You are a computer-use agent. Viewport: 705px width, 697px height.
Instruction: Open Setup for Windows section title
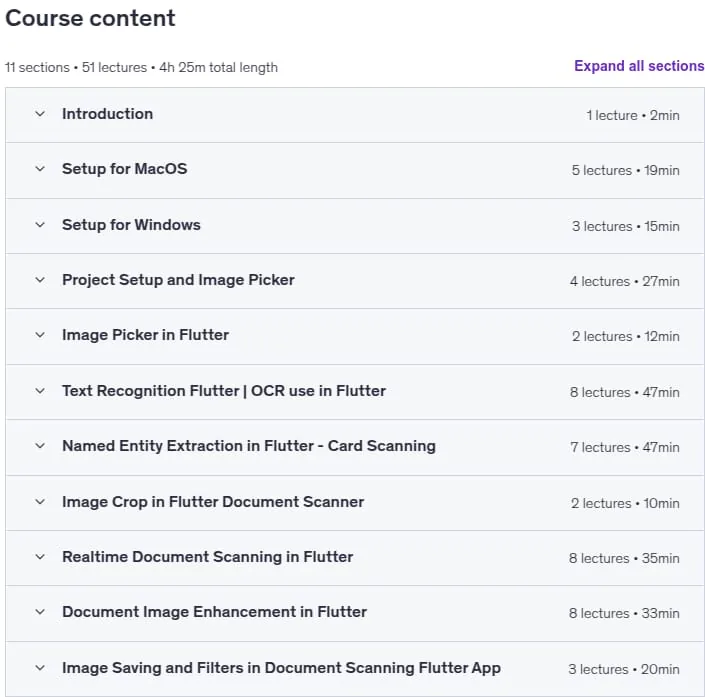(x=131, y=224)
